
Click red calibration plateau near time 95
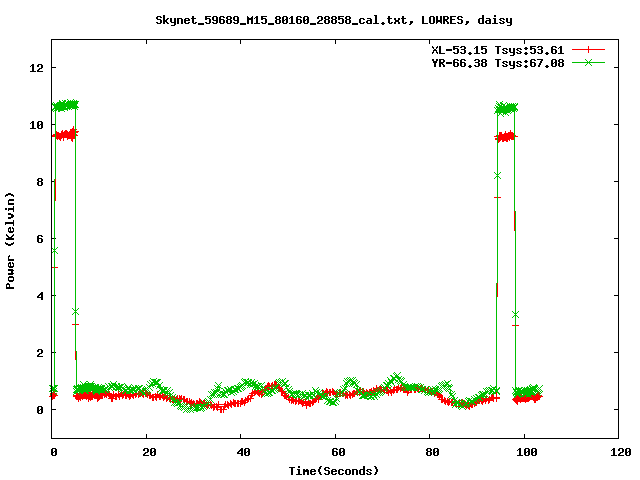(506, 137)
